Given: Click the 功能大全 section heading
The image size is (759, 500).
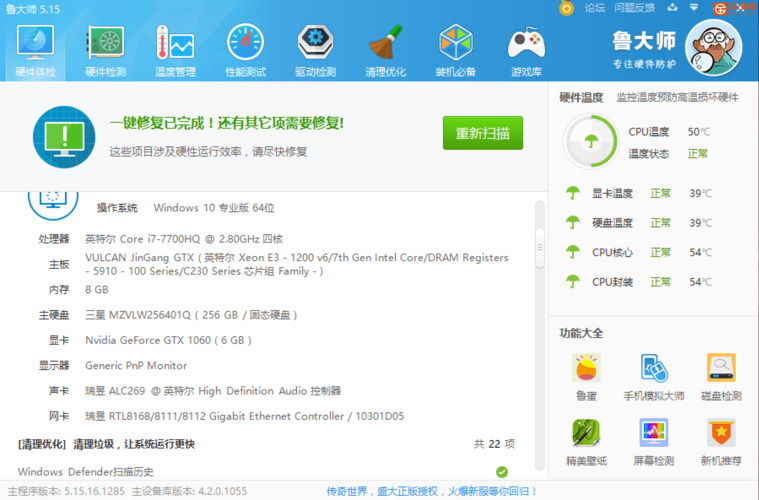Looking at the screenshot, I should coord(581,333).
